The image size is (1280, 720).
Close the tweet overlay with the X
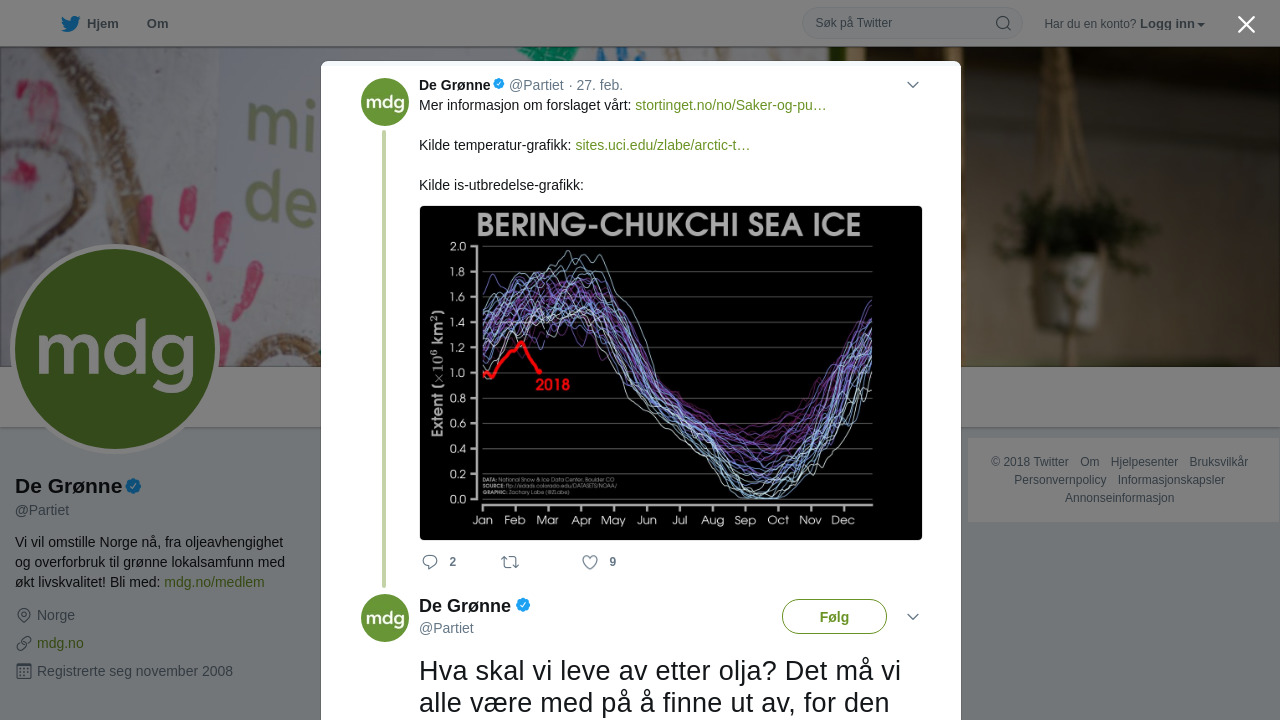click(x=1246, y=24)
